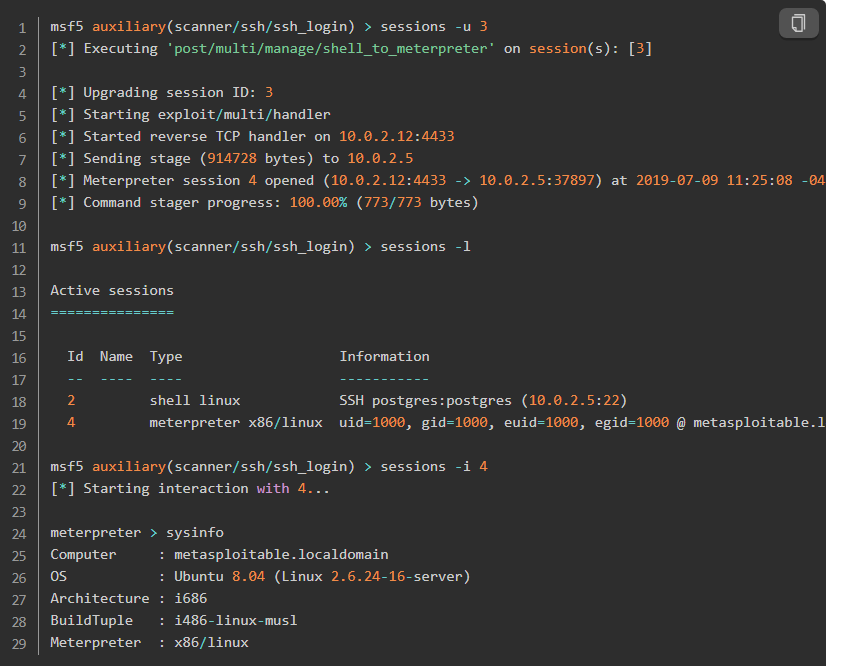
Task: Click the 'Id' column header
Action: pos(75,357)
